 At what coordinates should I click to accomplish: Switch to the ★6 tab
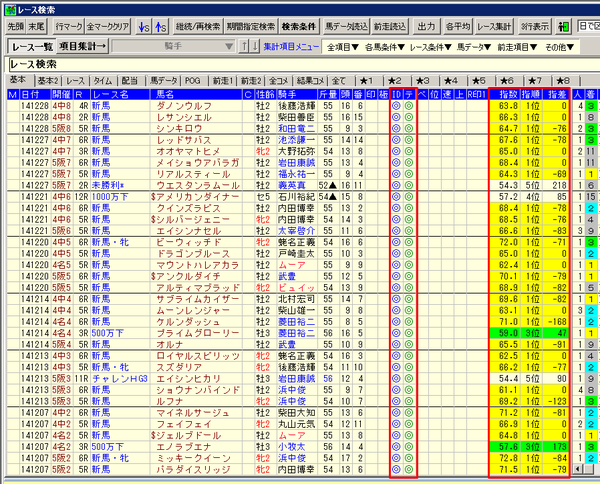pyautogui.click(x=507, y=81)
